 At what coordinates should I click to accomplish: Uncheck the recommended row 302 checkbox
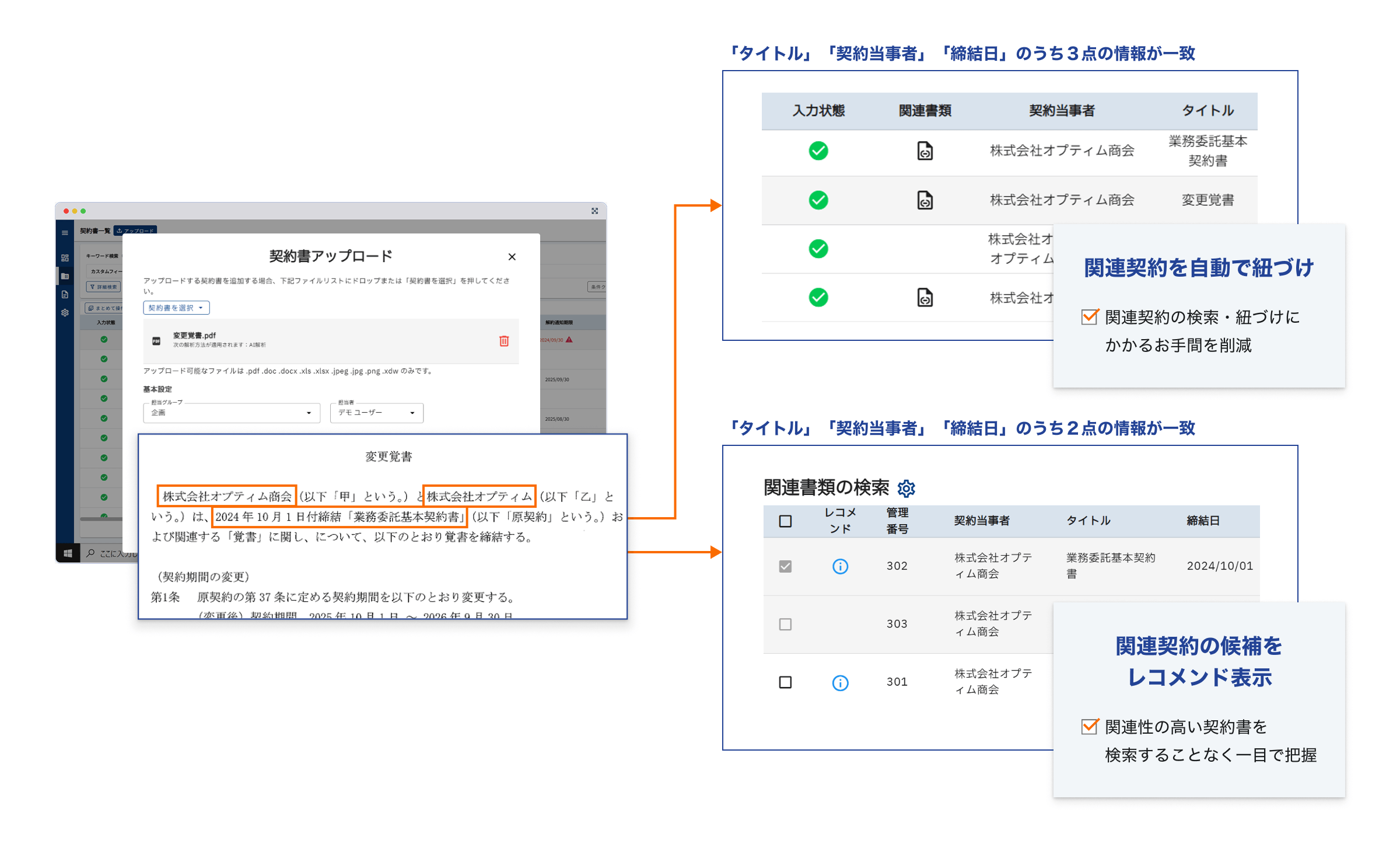tap(785, 566)
